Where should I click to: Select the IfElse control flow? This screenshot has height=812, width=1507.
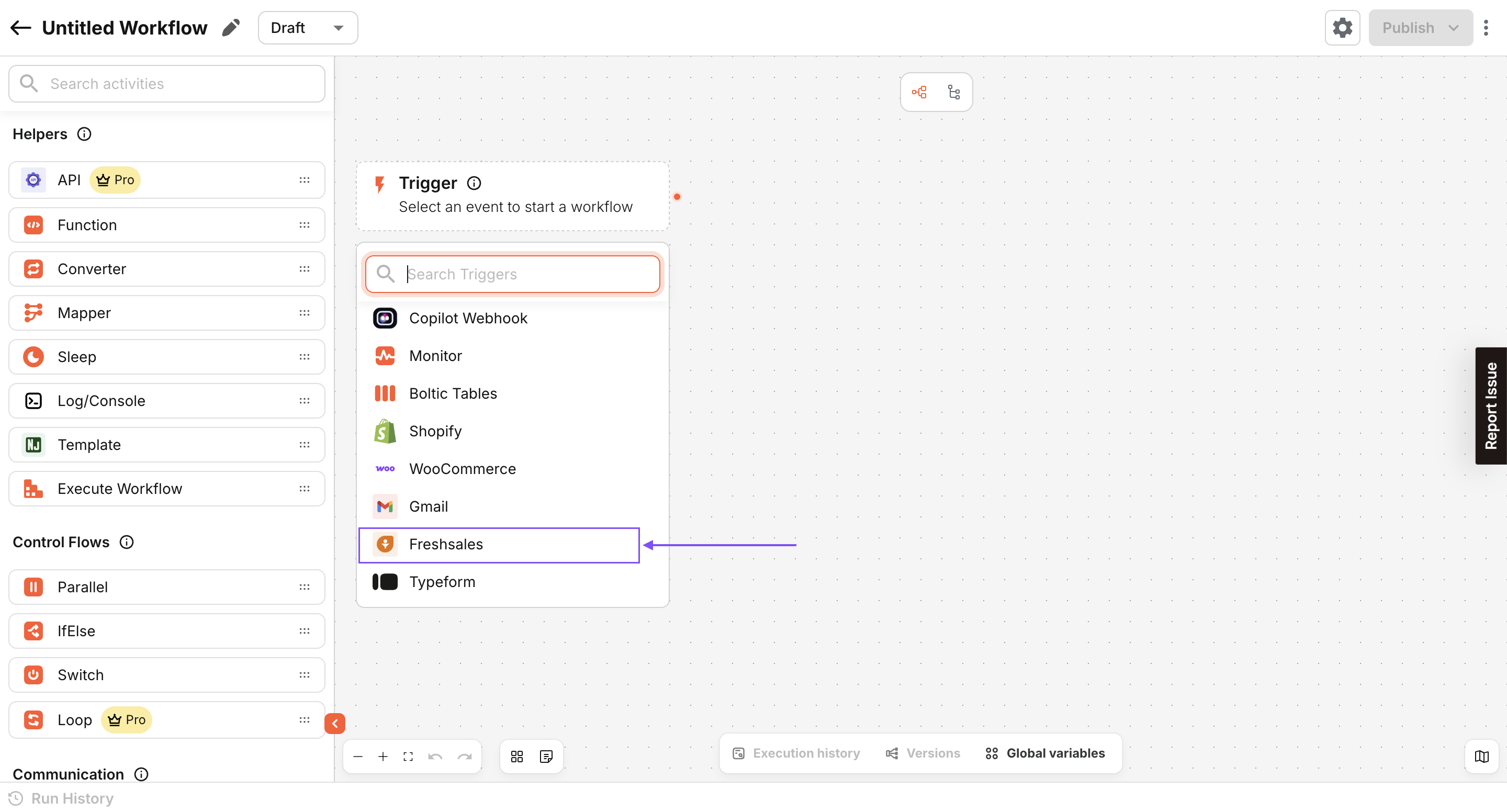pyautogui.click(x=167, y=630)
